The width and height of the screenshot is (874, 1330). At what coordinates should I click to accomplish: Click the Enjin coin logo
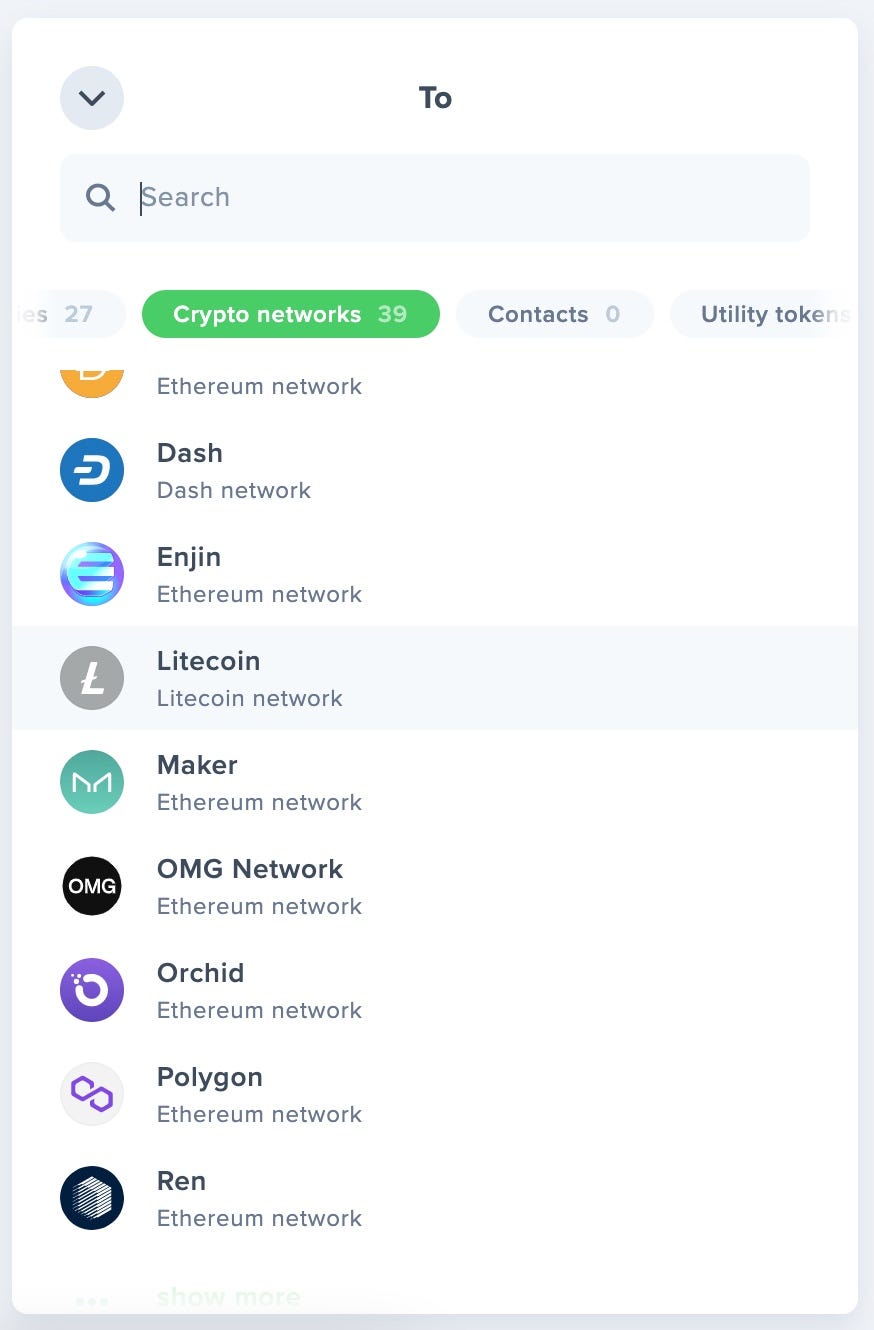click(92, 574)
